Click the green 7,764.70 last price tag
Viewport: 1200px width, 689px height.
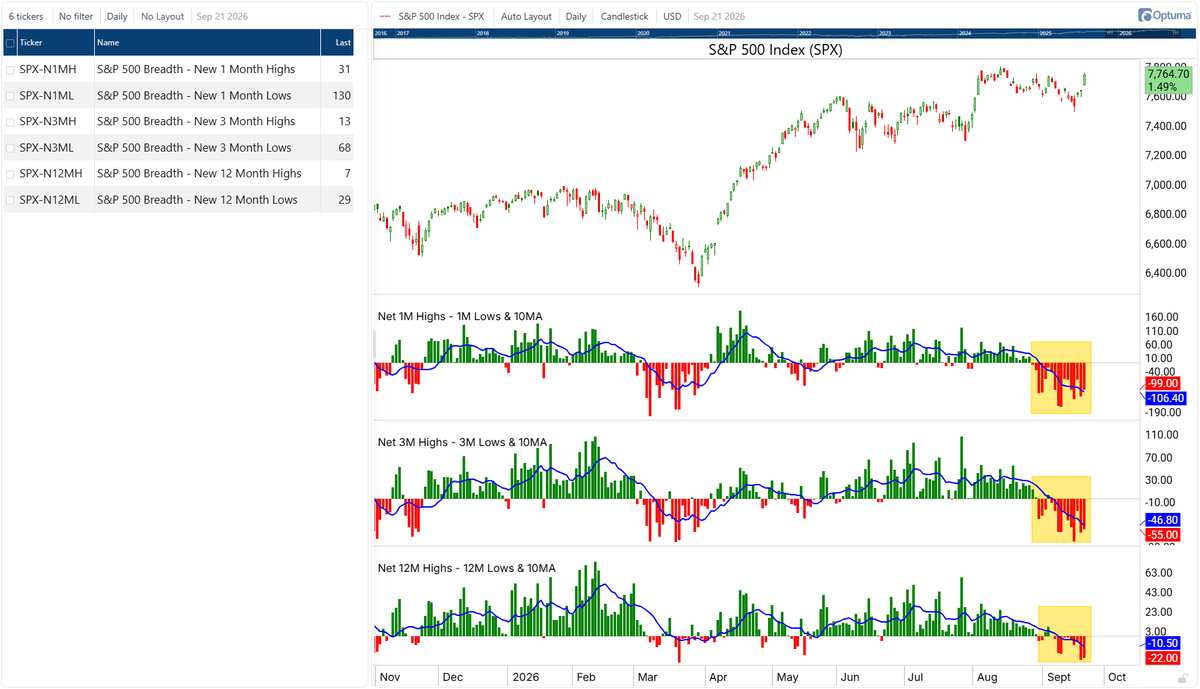[1168, 80]
